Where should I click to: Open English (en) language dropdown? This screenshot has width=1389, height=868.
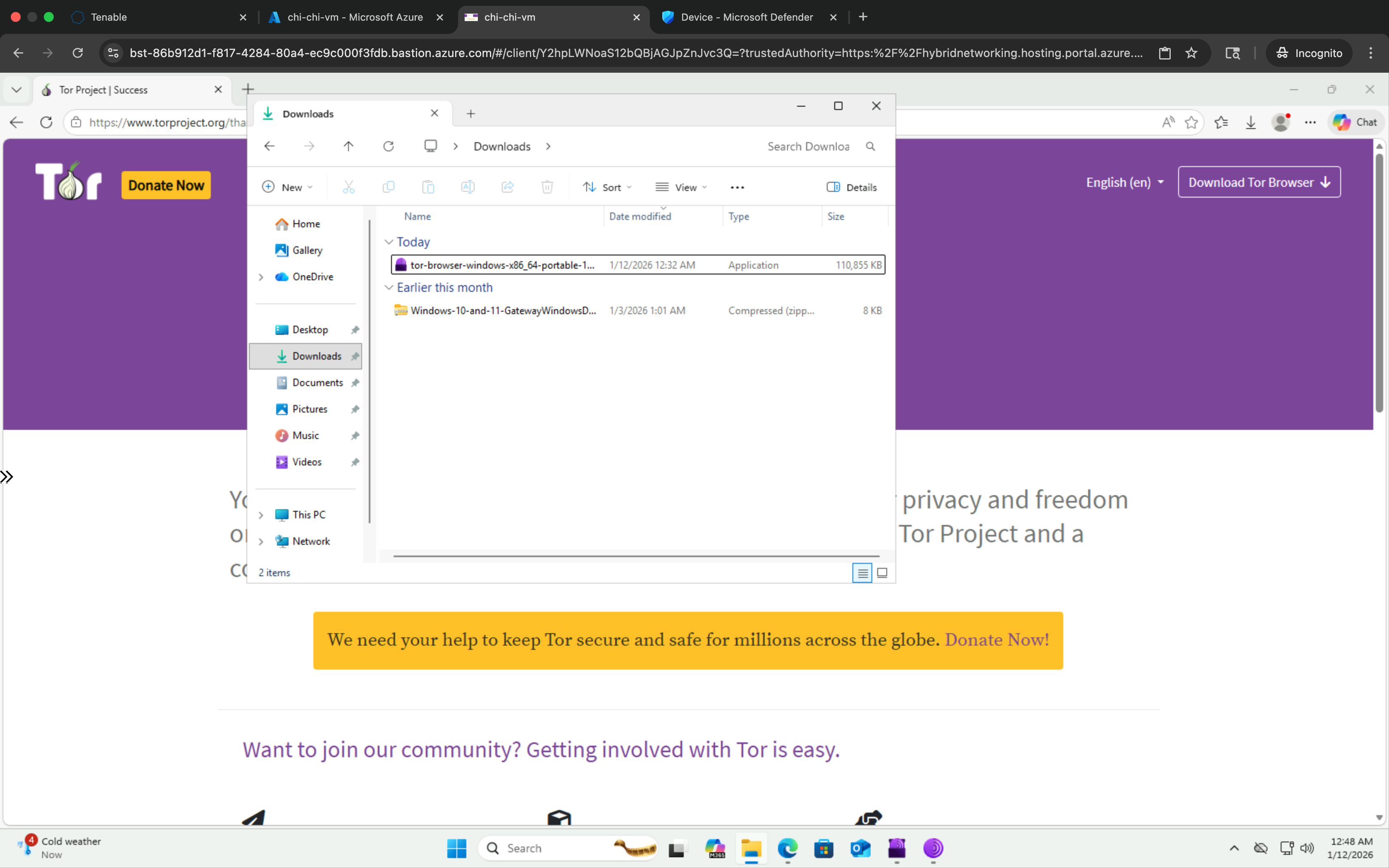coord(1125,183)
